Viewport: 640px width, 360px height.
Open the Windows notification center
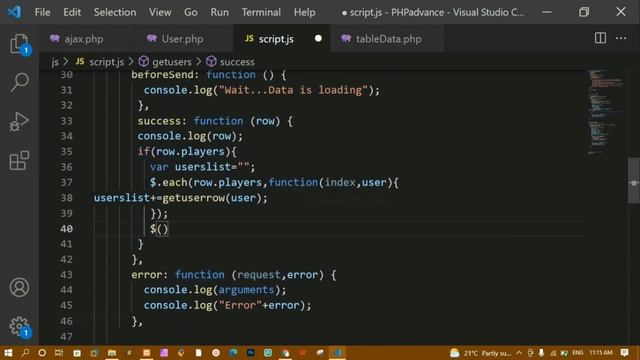coord(624,353)
